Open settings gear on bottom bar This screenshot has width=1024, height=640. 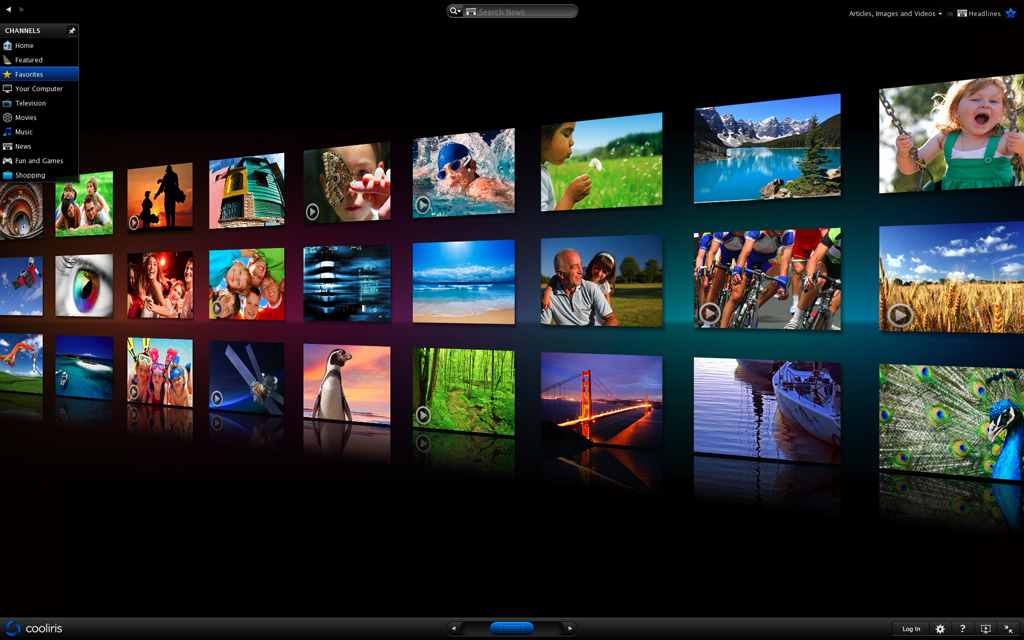pyautogui.click(x=940, y=629)
